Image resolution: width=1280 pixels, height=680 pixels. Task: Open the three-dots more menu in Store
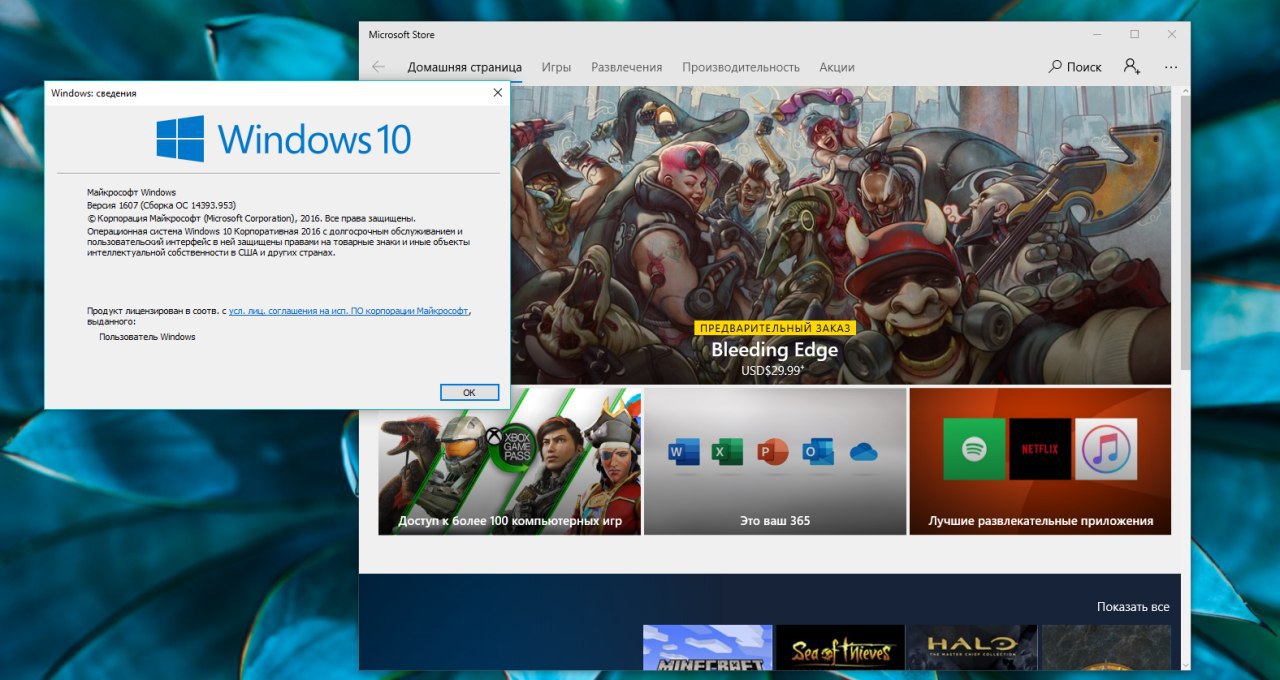coord(1171,67)
